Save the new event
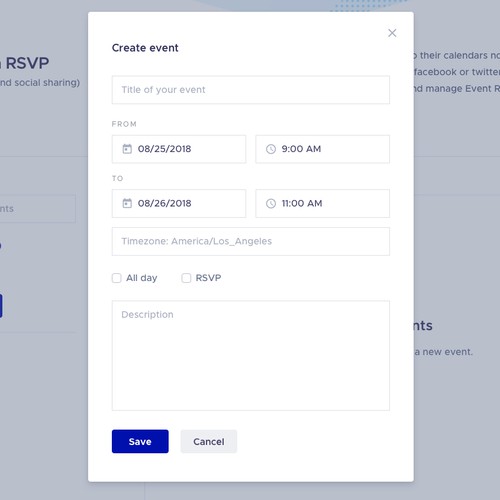This screenshot has height=500, width=500. tap(140, 441)
